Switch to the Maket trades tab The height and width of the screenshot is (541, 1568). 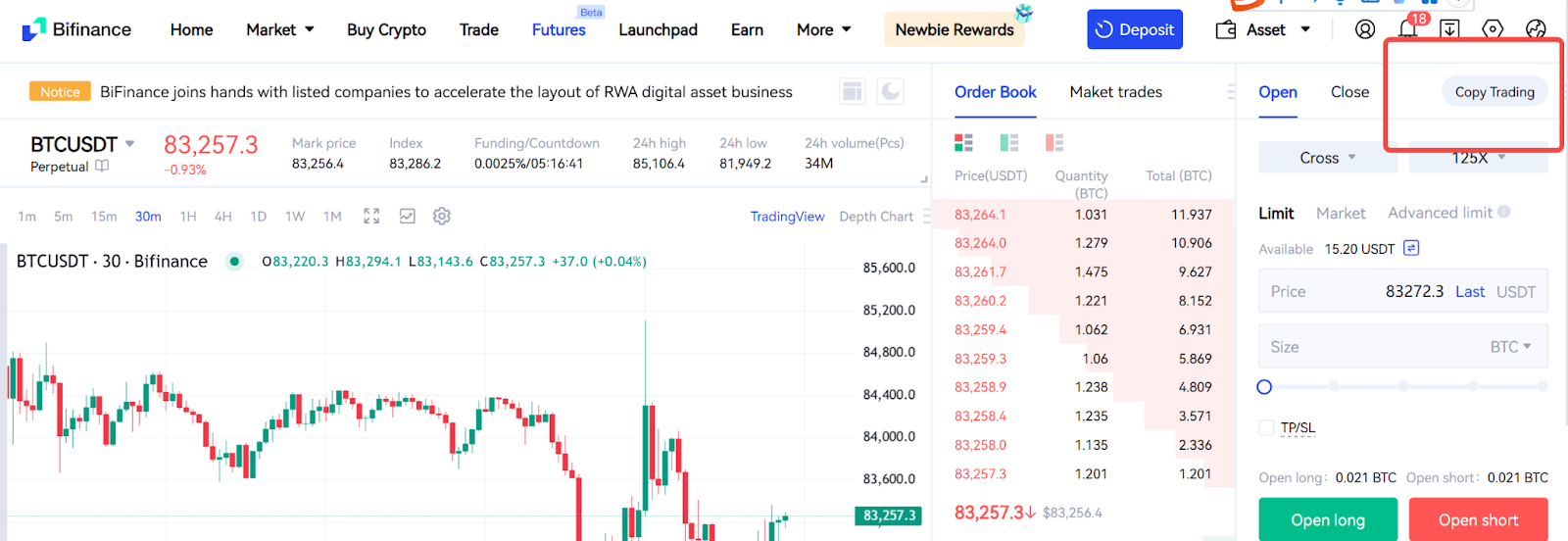point(1115,92)
